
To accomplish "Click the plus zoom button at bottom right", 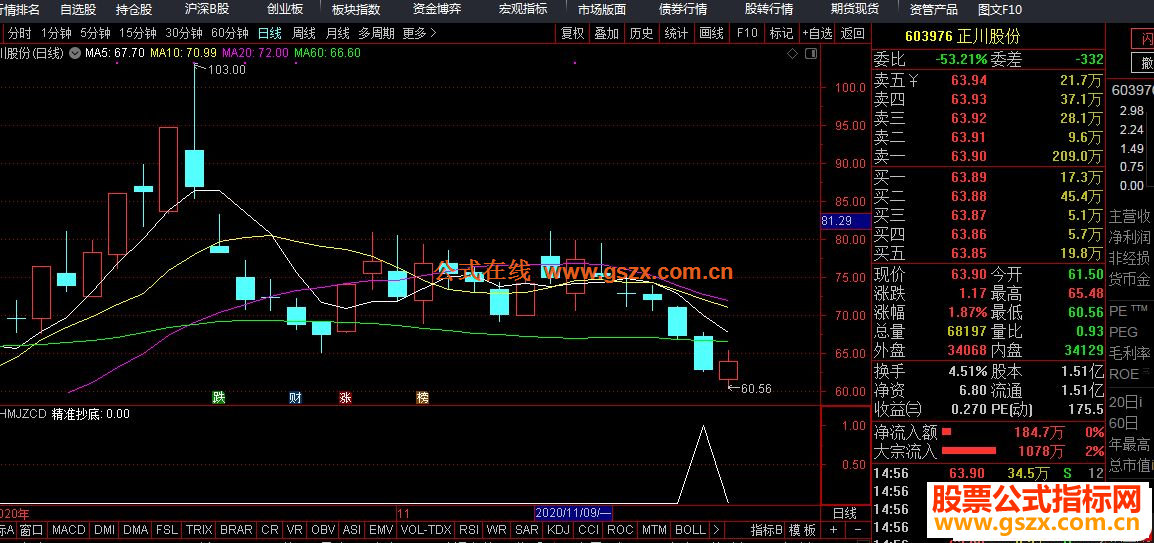I will [833, 530].
